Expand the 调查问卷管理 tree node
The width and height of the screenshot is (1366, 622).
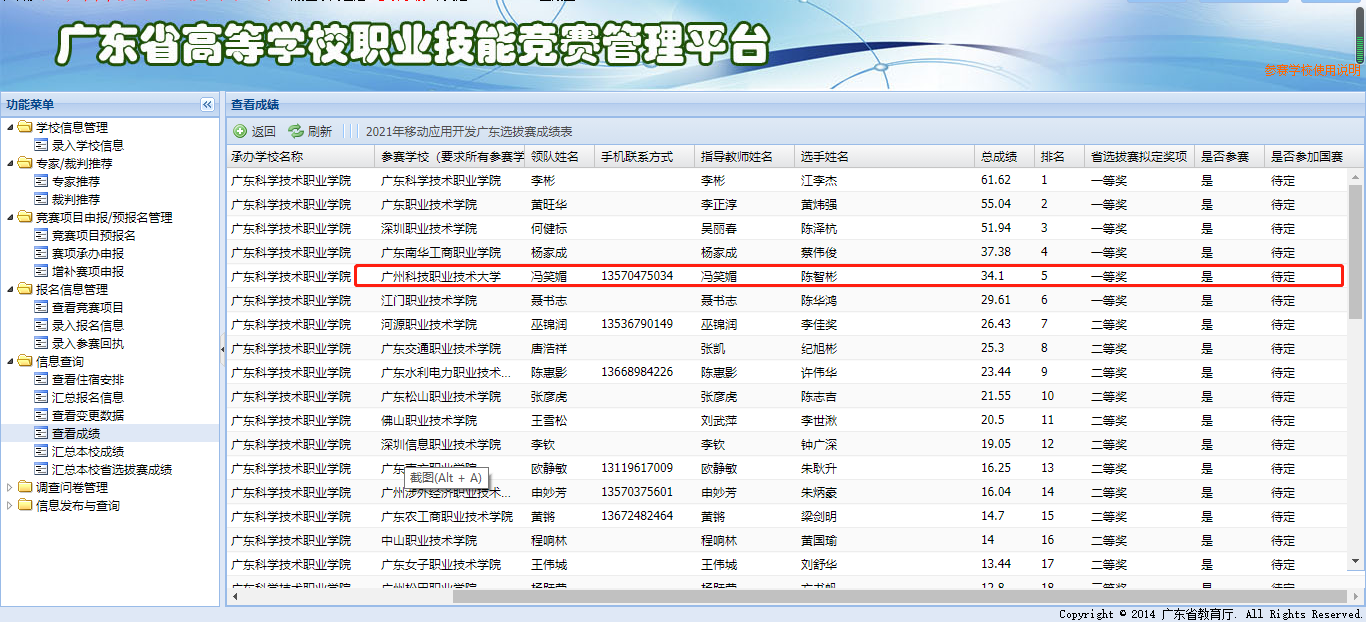[x=10, y=487]
